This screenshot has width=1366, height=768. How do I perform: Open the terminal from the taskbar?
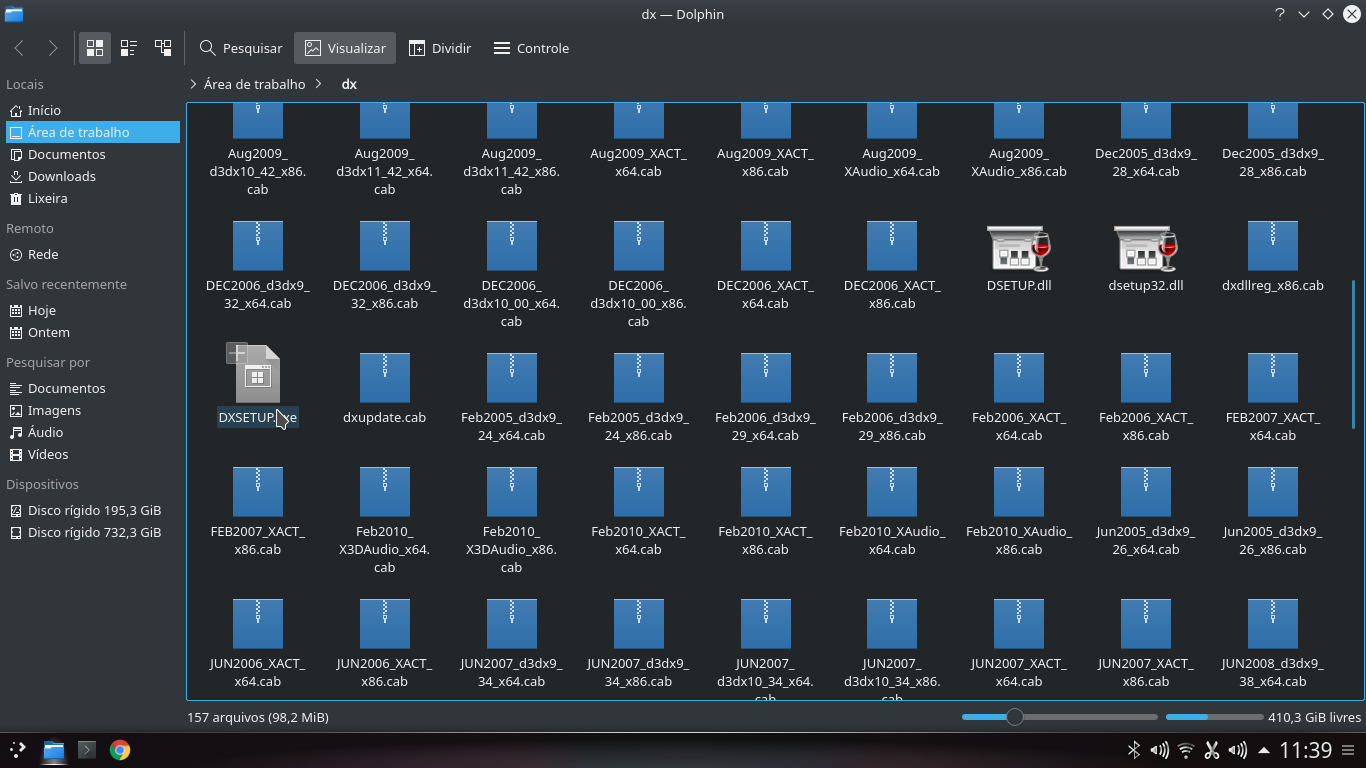[86, 750]
